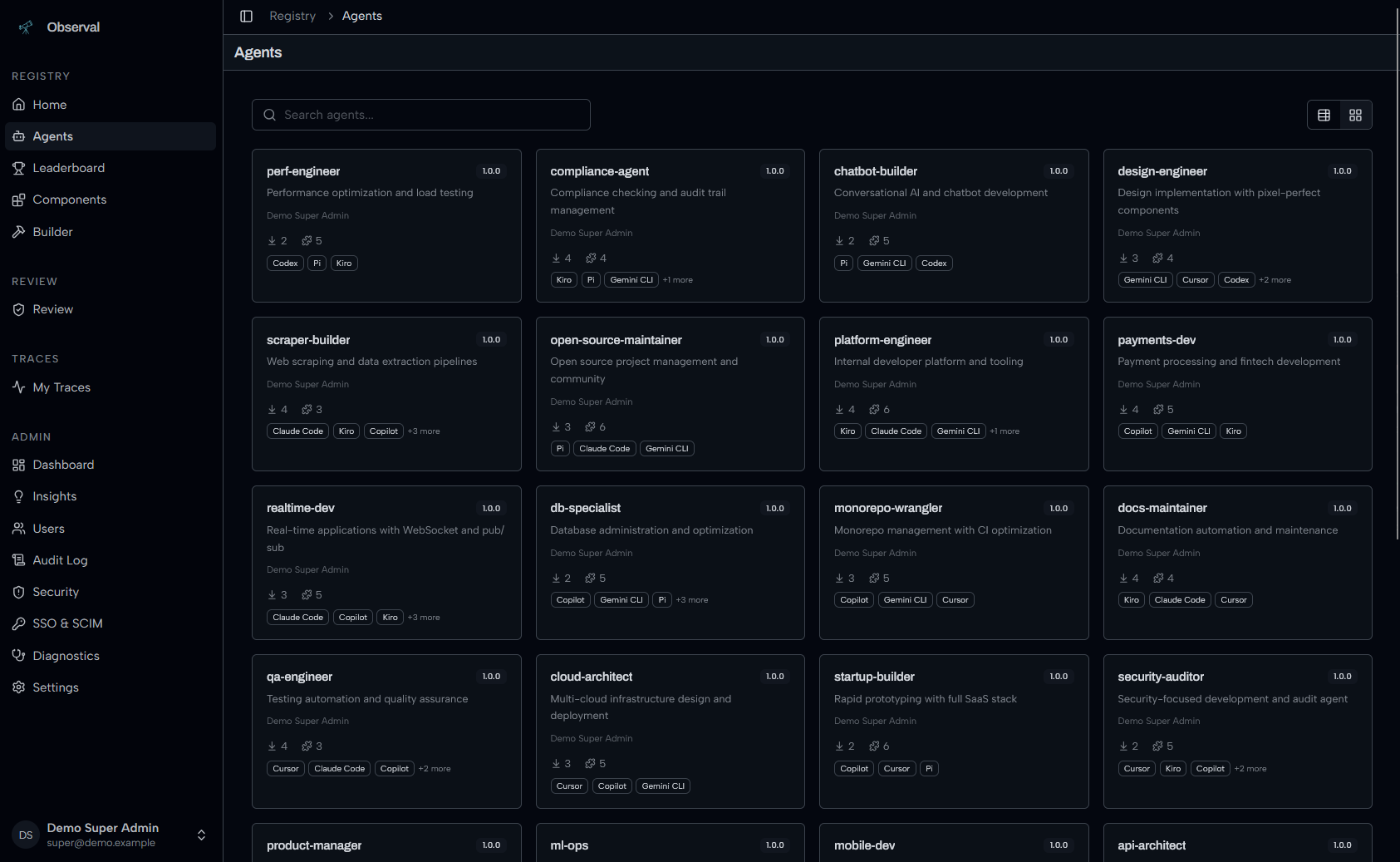Click the Registry breadcrumb link
Viewport: 1400px width, 862px height.
[x=292, y=16]
